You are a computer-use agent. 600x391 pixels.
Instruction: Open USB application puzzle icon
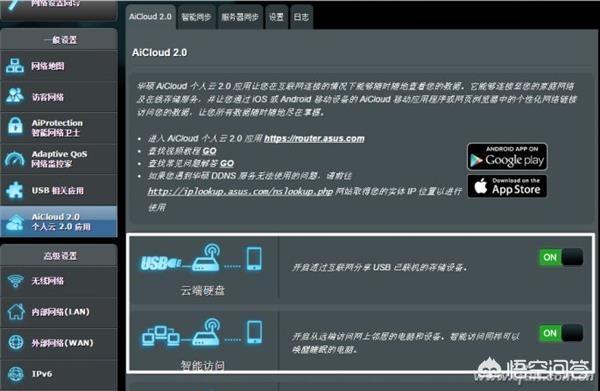point(15,190)
